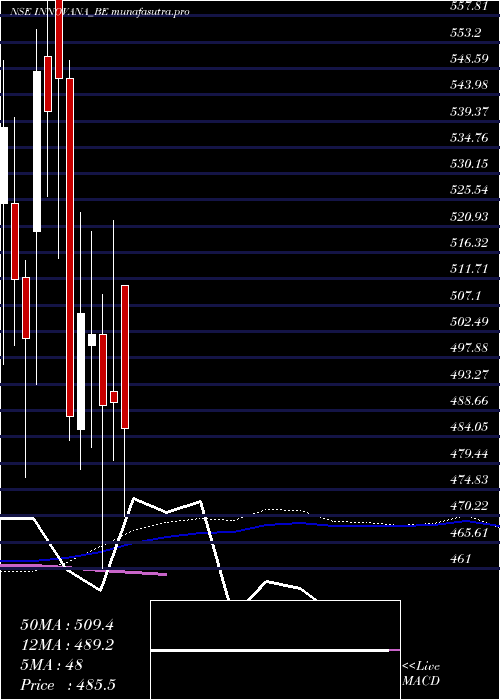Click the 484.05 price axis label
Screen dimensions: 500x700
(x=469, y=427)
